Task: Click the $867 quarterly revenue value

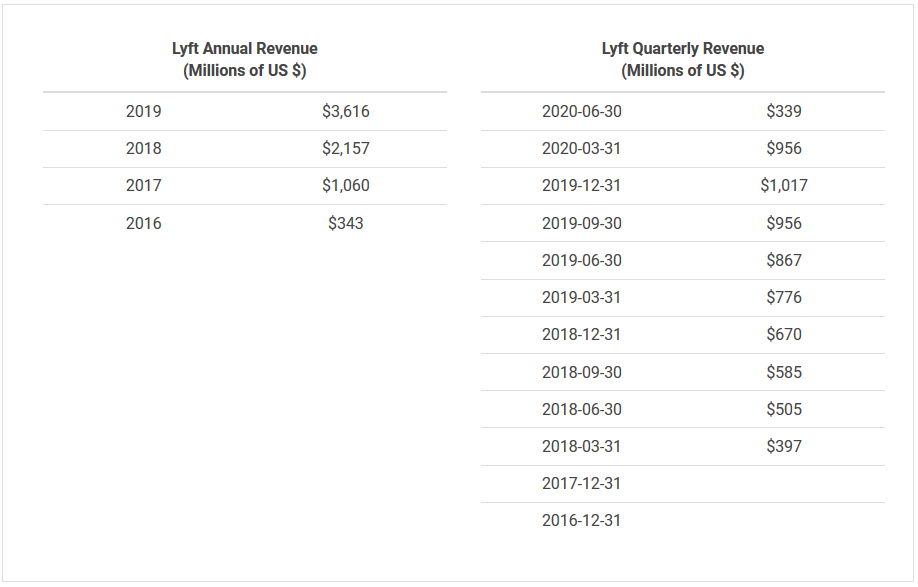Action: [783, 260]
